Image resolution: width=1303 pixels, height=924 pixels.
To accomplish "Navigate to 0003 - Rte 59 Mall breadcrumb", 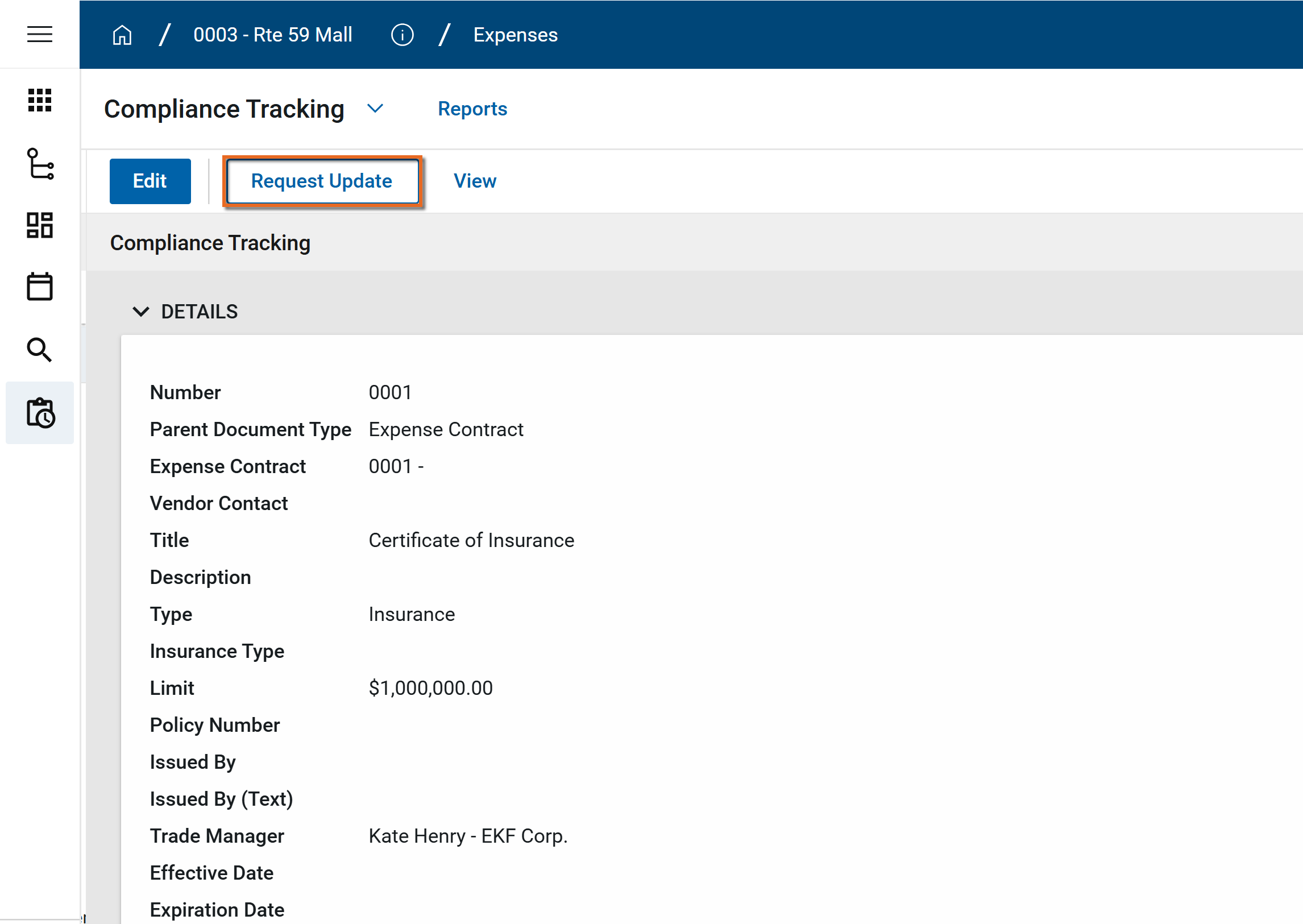I will (272, 35).
